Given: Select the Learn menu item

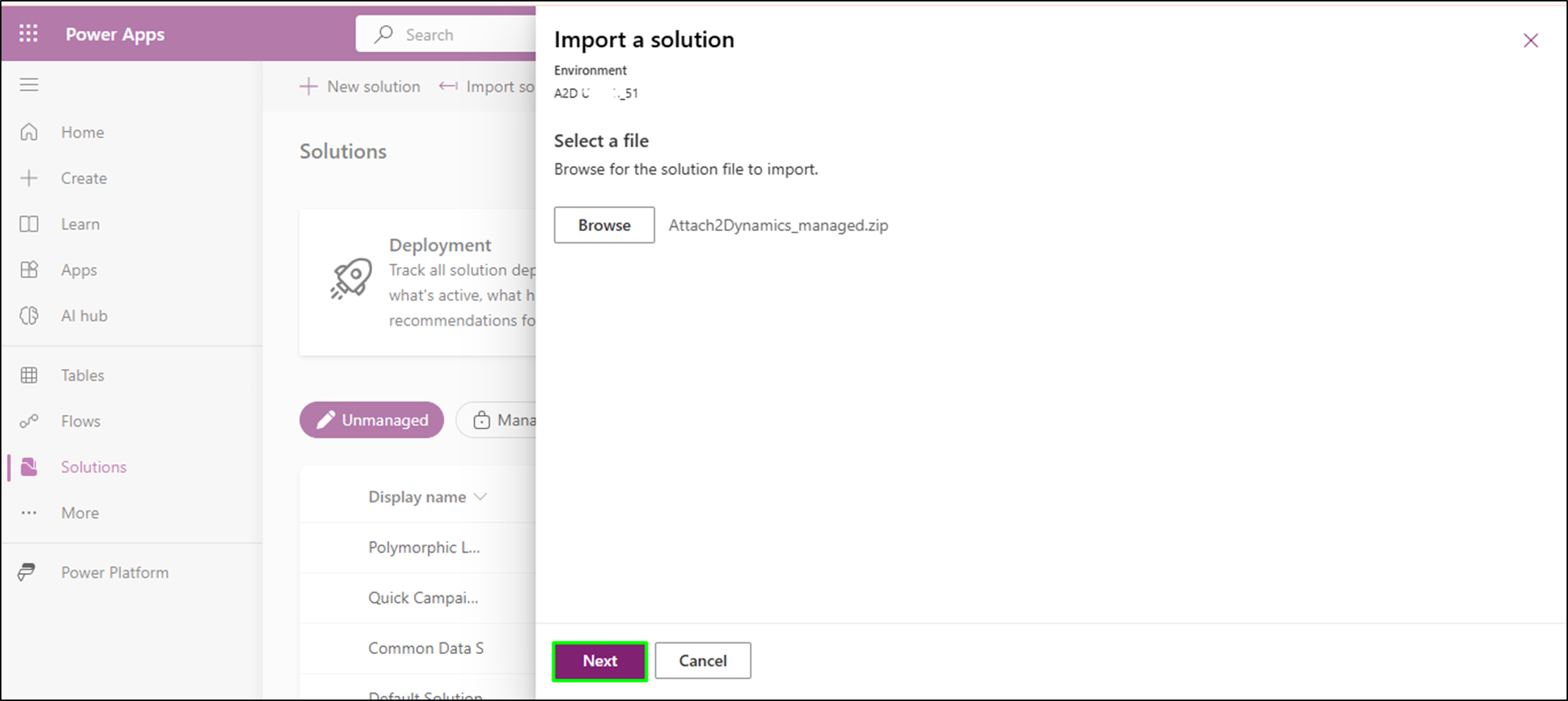Looking at the screenshot, I should click(x=79, y=224).
